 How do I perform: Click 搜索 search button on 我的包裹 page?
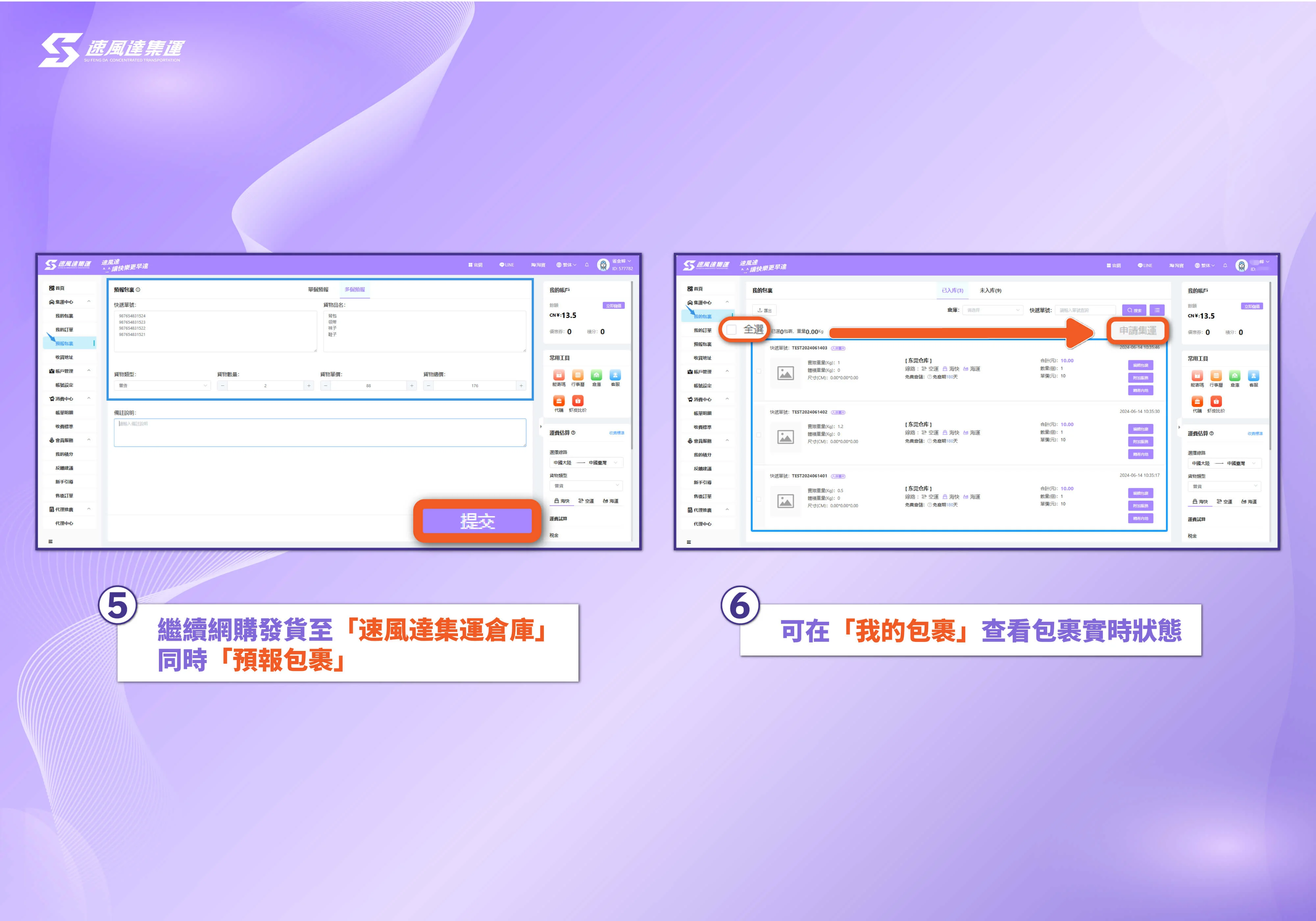(x=1134, y=310)
